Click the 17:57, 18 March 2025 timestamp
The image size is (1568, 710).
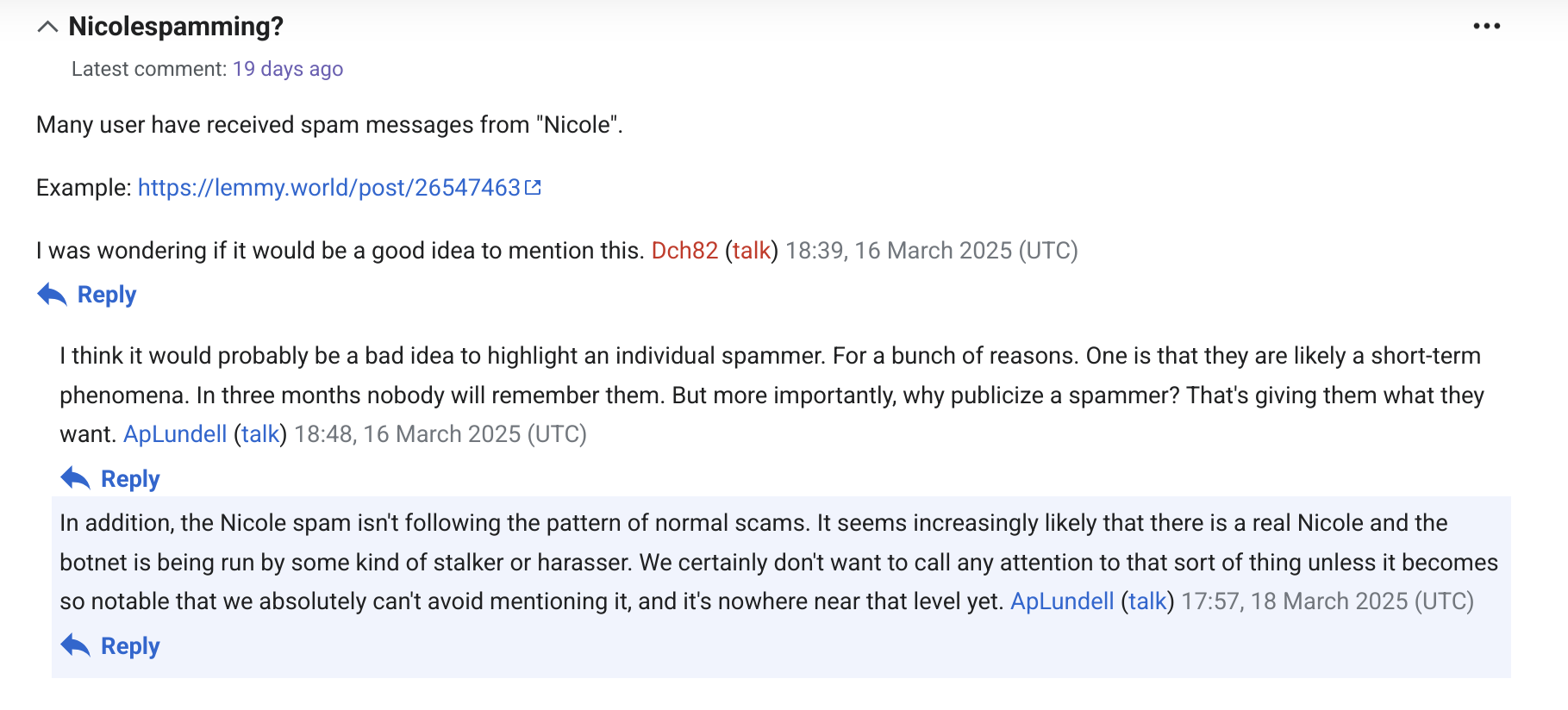1327,601
